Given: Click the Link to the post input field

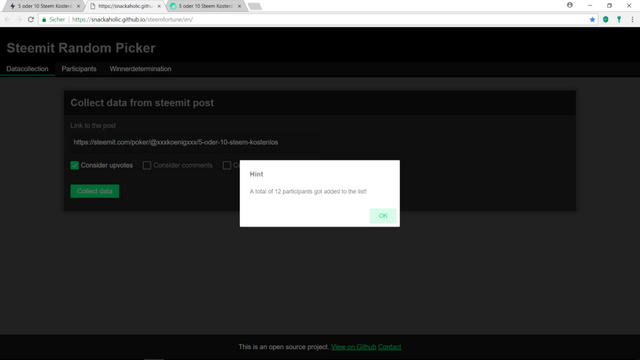Looking at the screenshot, I should (195, 142).
